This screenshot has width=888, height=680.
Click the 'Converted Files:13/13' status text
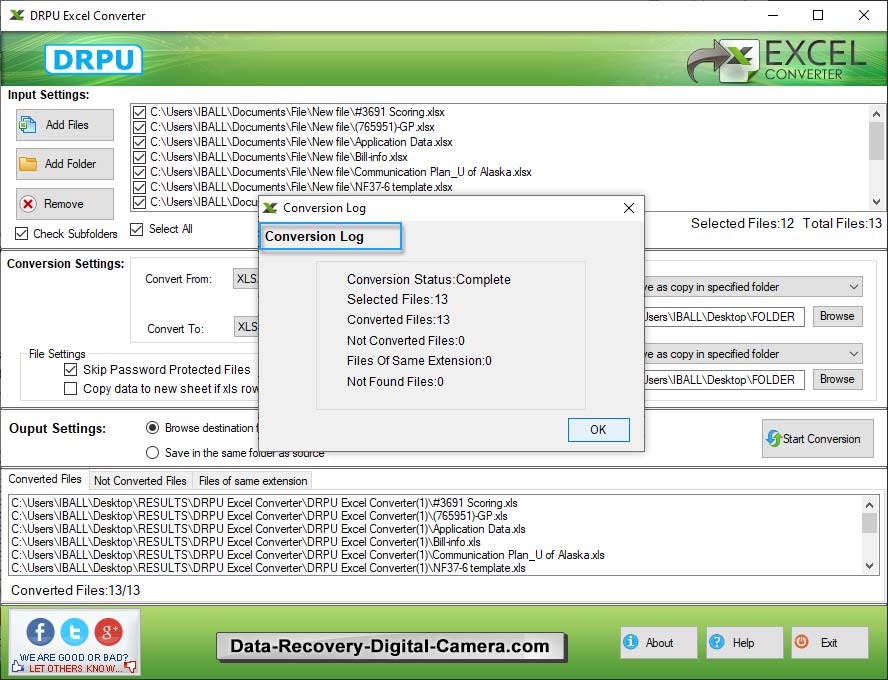[75, 591]
